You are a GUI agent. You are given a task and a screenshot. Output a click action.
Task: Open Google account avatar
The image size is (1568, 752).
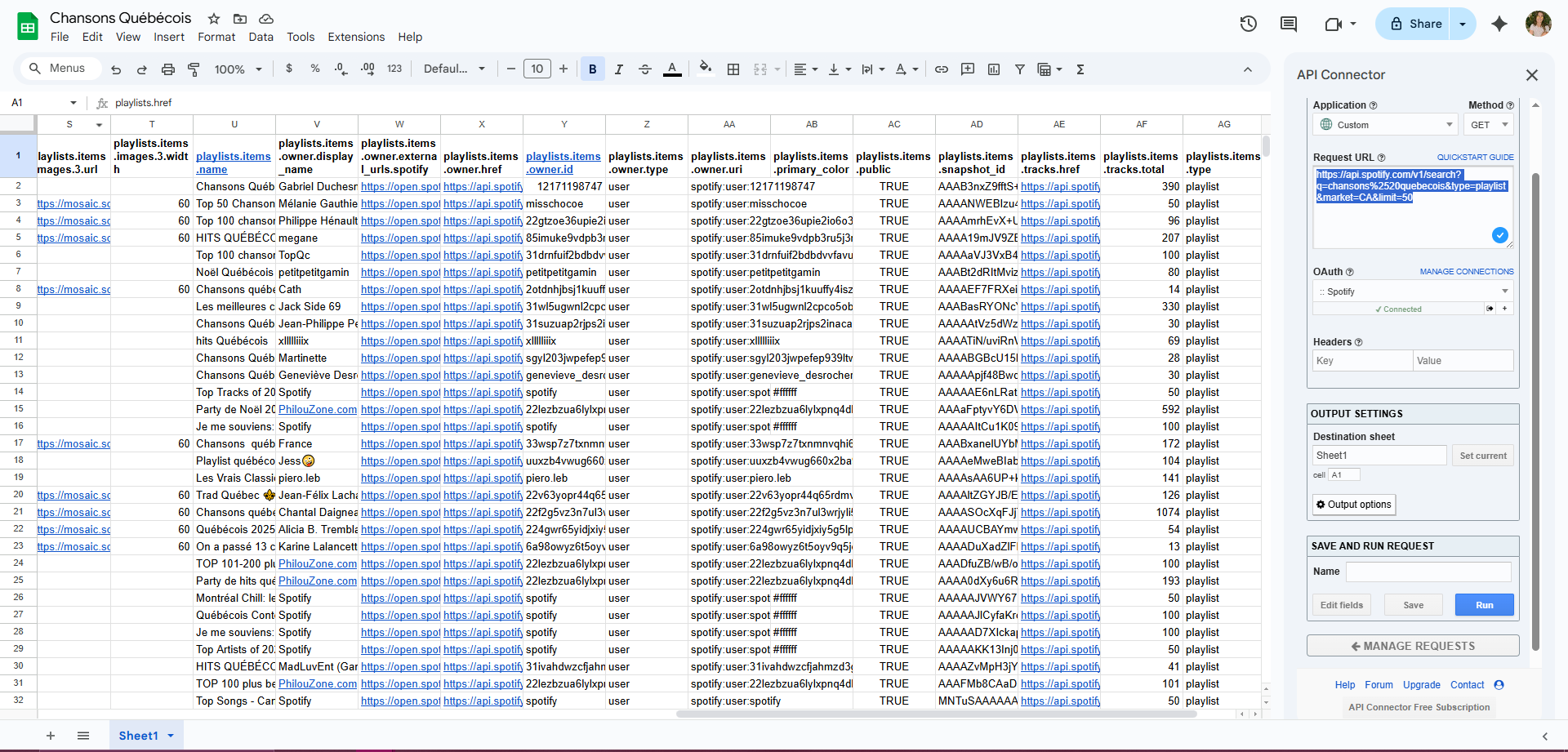(1539, 24)
